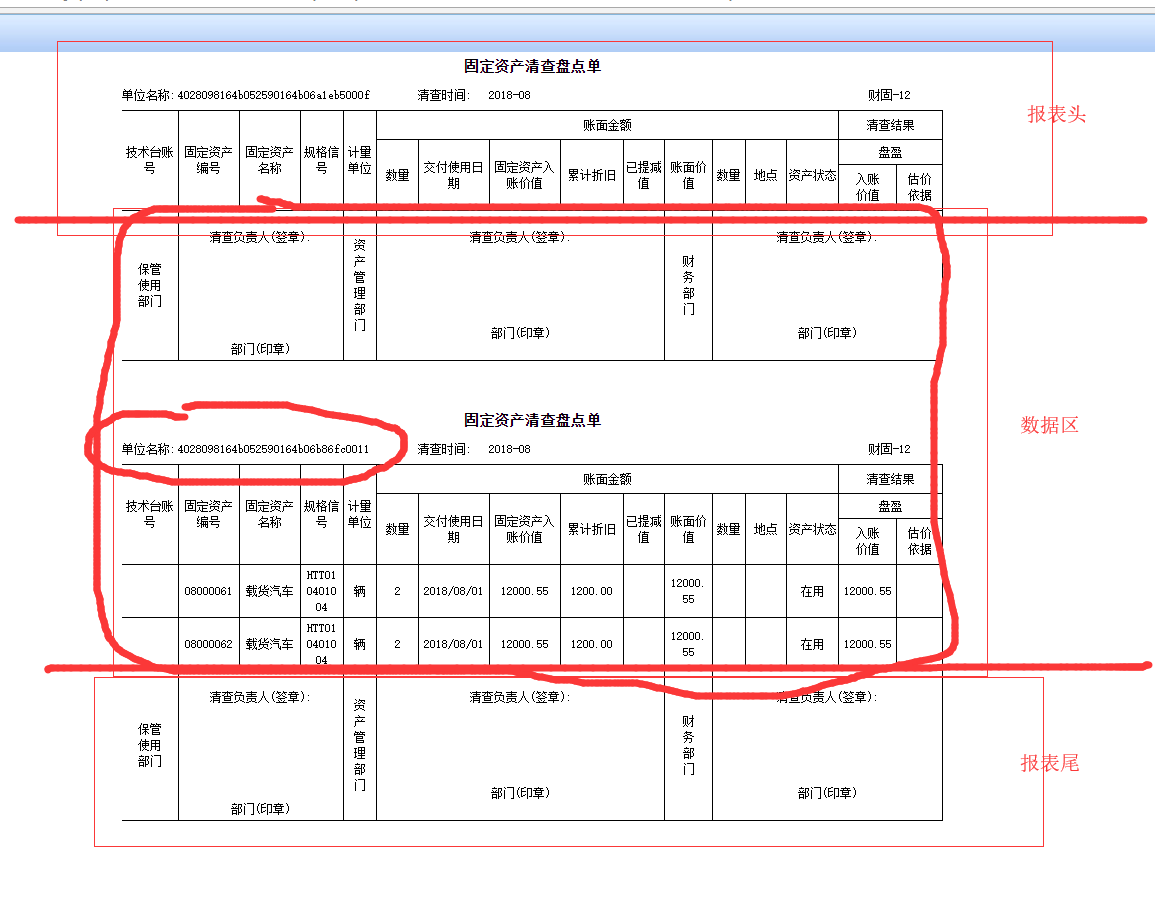Viewport: 1155px width, 902px height.
Task: Click 账面价值 12000.55 in row 08000062
Action: [688, 644]
